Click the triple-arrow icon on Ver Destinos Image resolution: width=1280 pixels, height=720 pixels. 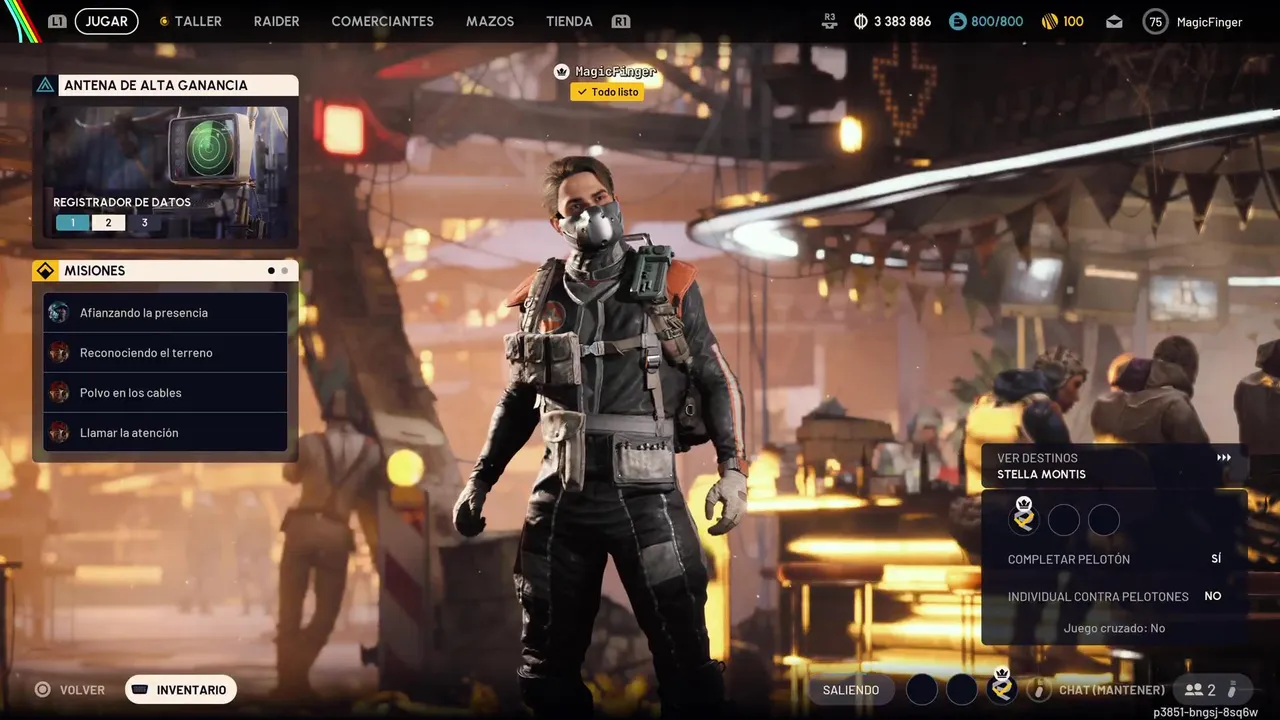pyautogui.click(x=1224, y=458)
